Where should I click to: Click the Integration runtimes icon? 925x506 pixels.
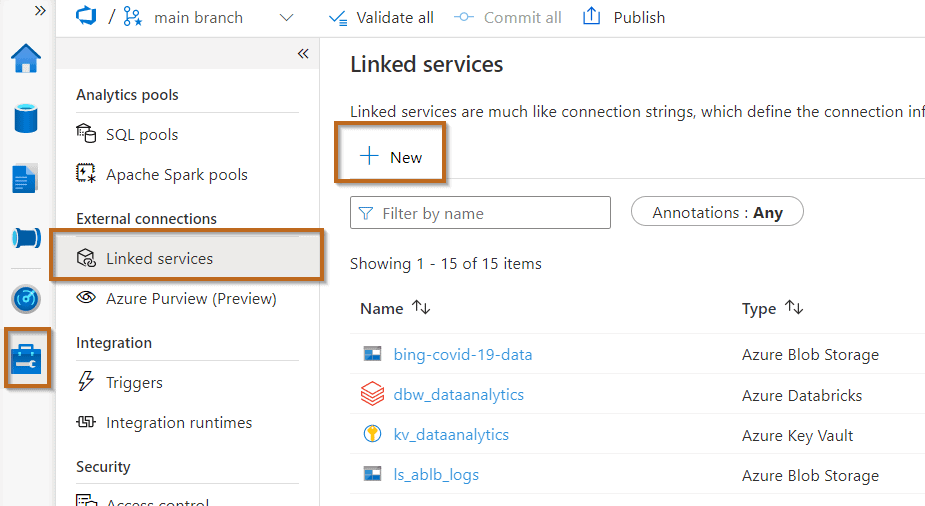tap(86, 422)
